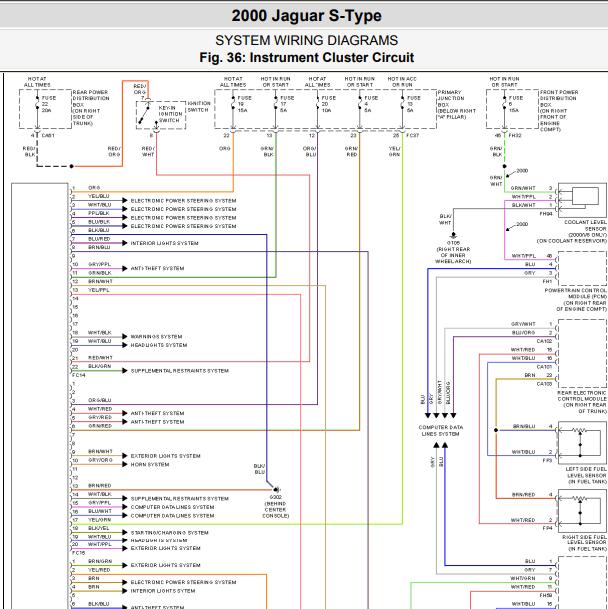Click the "FRONT POWER DISTRIBUTION BOX" label
This screenshot has height=609, width=608.
pos(559,98)
